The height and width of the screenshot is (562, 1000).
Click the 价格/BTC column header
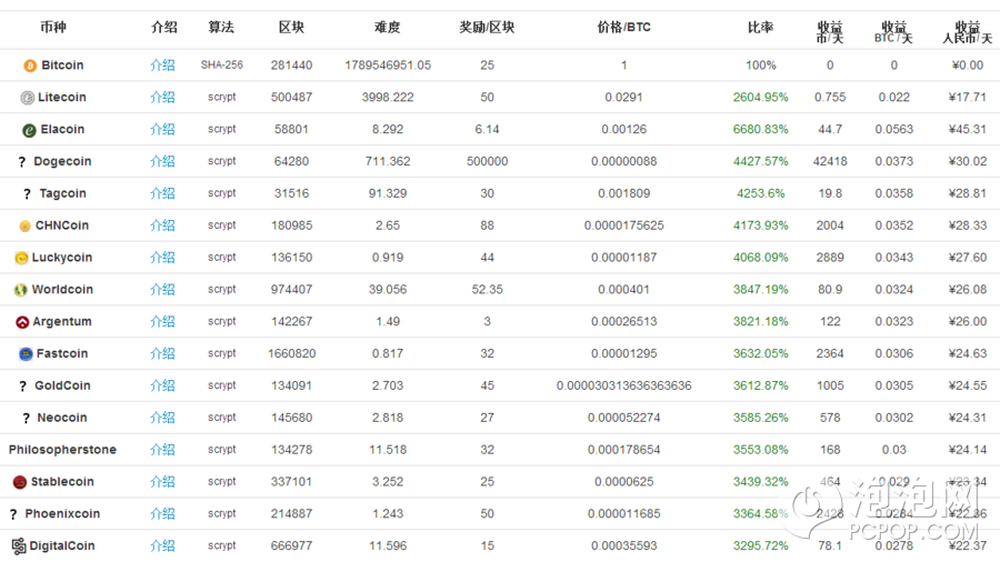624,27
